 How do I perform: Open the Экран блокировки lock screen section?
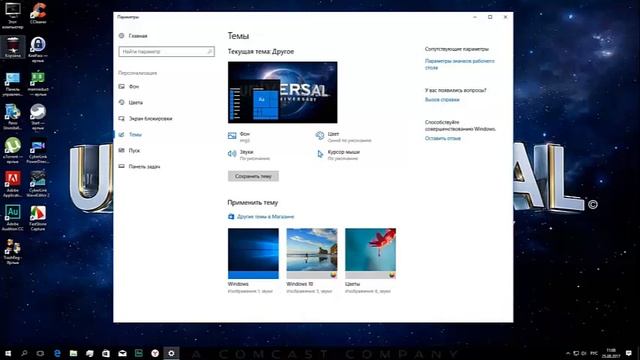(145, 118)
